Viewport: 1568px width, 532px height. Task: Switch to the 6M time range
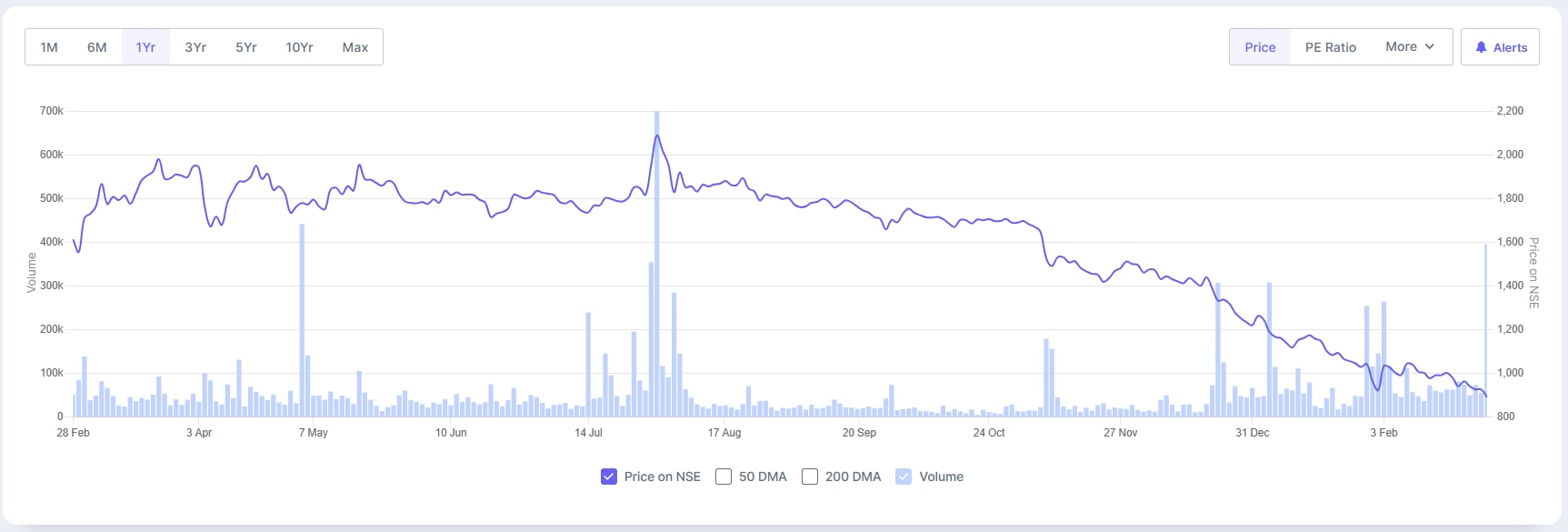[x=97, y=47]
